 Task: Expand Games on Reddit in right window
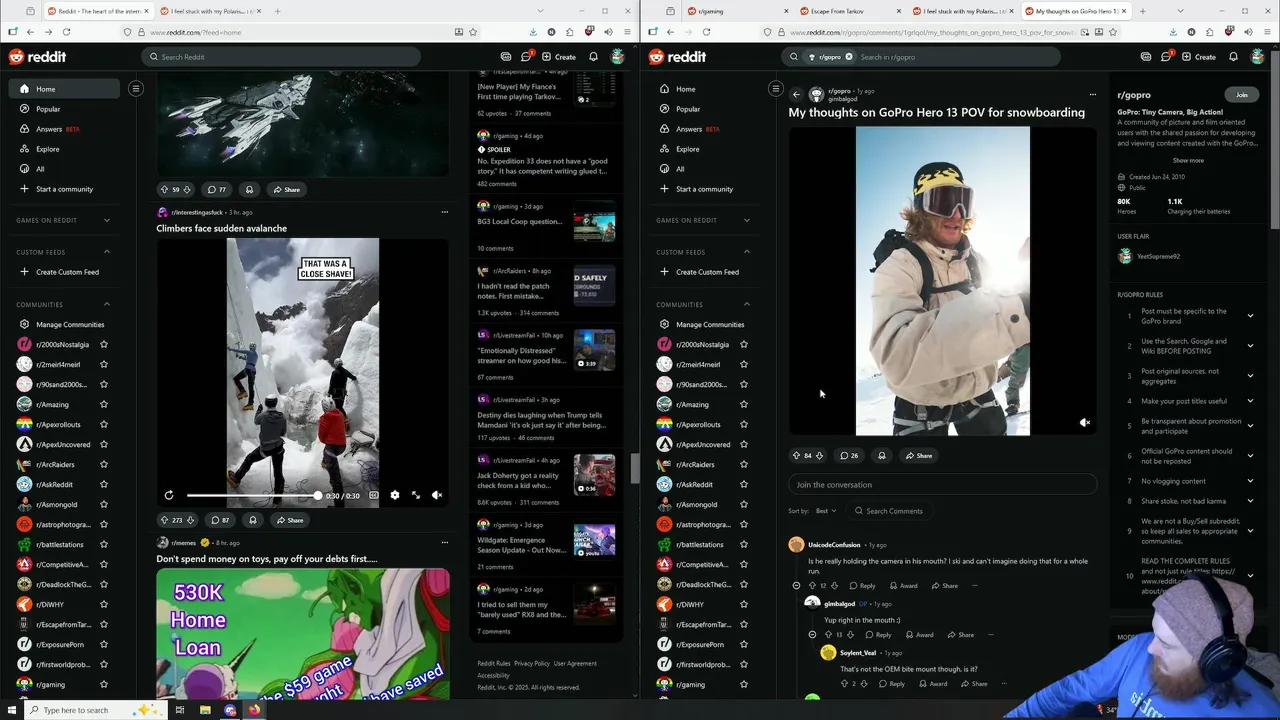tap(747, 220)
